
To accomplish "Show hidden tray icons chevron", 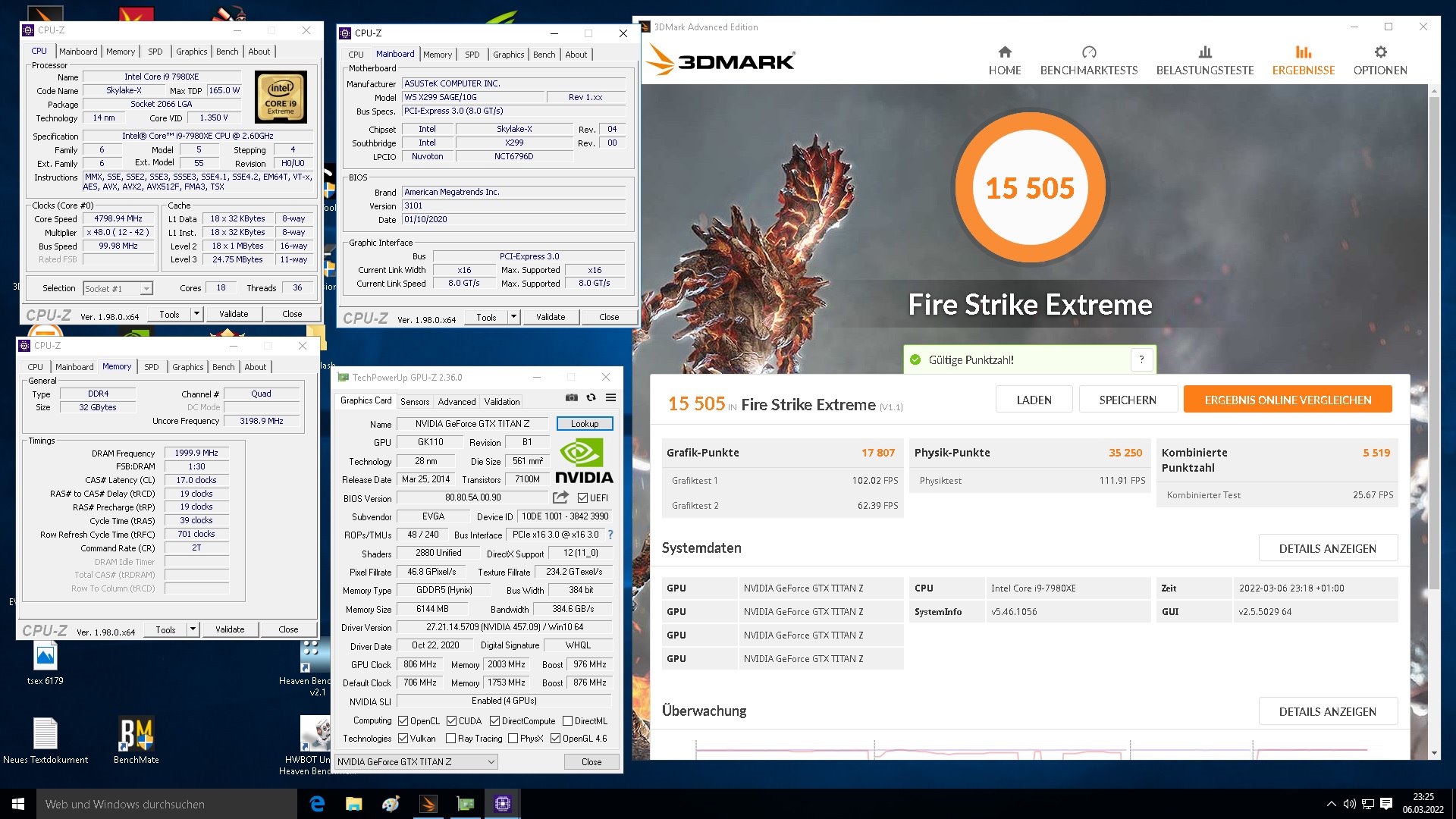I will [1332, 804].
